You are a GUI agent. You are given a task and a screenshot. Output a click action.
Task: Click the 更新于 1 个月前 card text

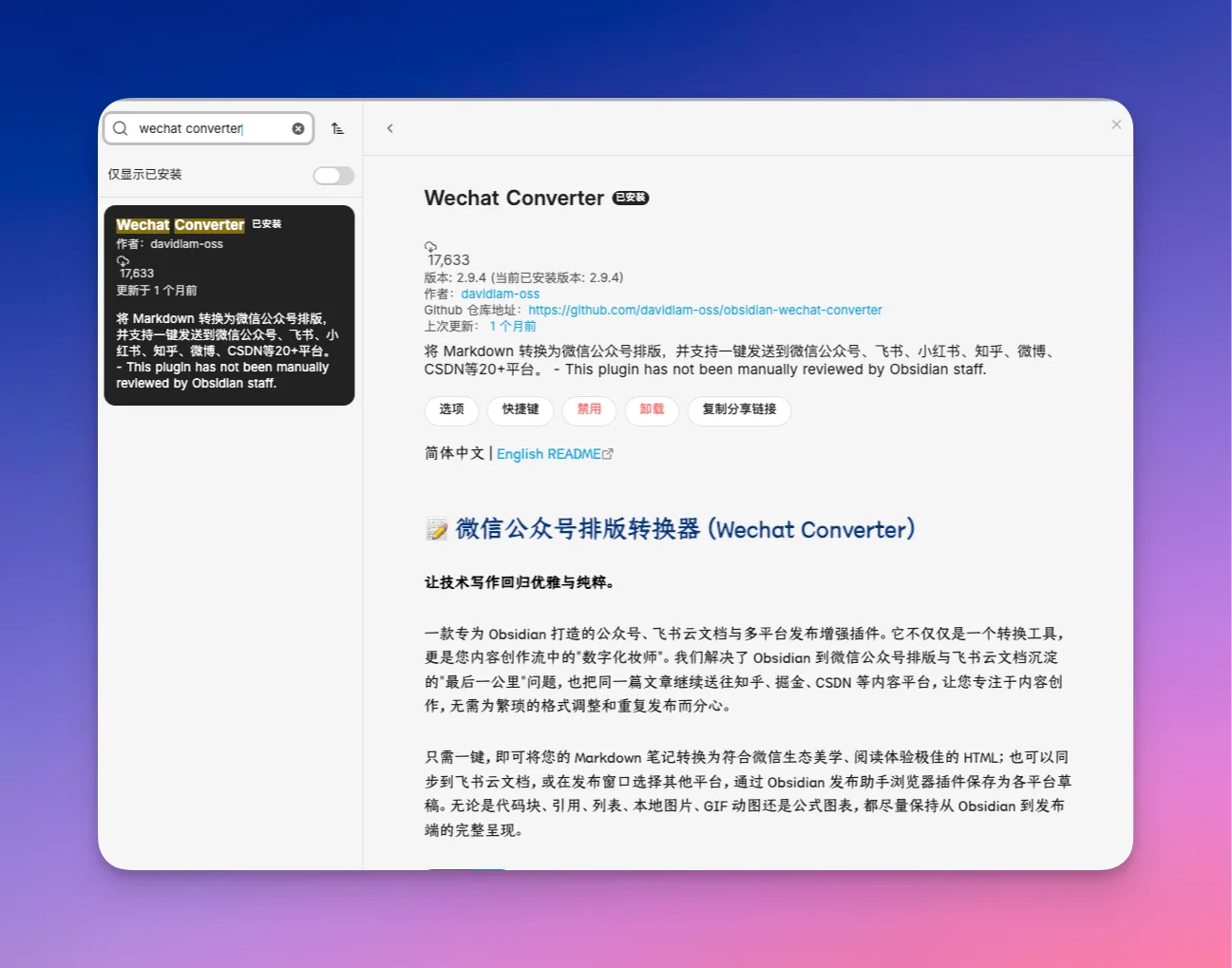click(157, 290)
